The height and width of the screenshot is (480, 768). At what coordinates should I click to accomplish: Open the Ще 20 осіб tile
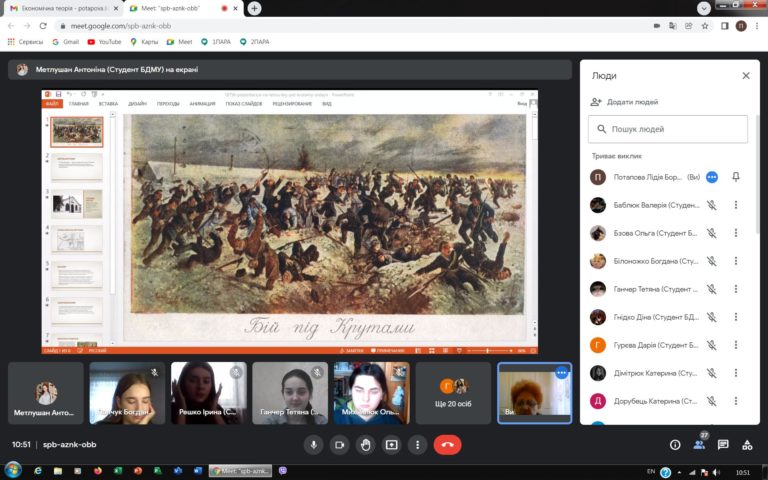click(453, 393)
